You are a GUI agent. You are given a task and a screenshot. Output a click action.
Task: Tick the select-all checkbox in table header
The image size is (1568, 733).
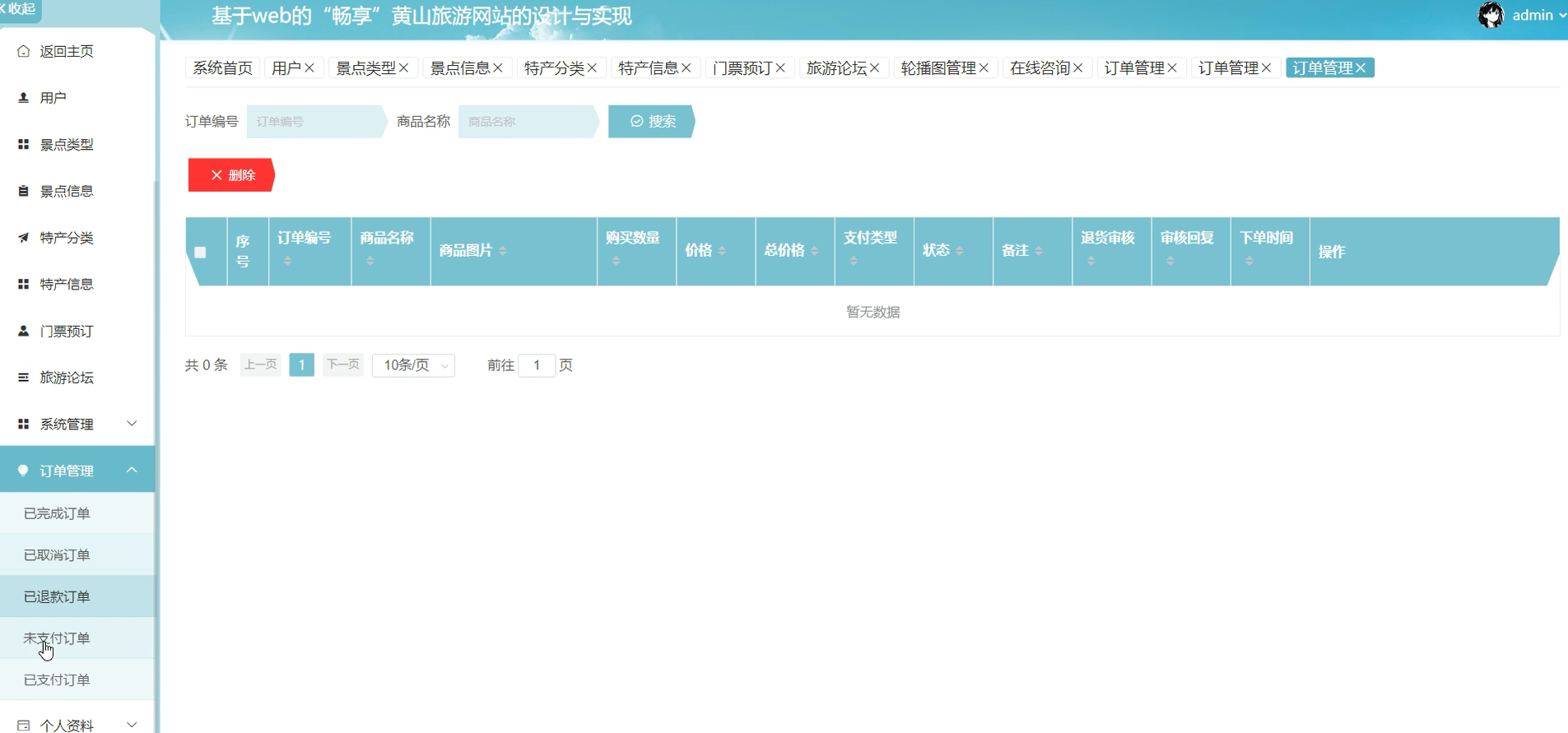200,253
